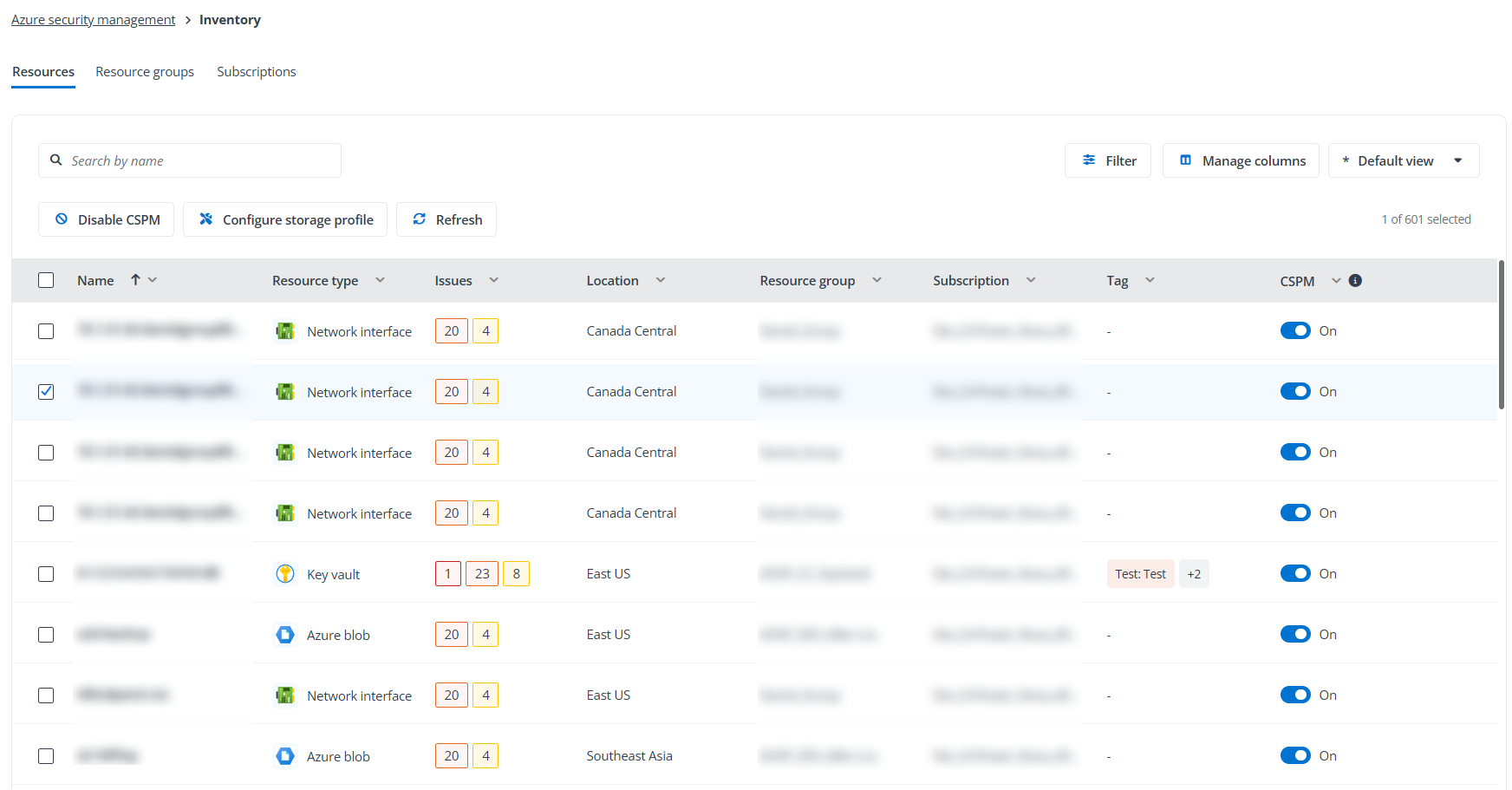The image size is (1512, 790).
Task: Click the first row Network interface icon
Action: tap(285, 330)
